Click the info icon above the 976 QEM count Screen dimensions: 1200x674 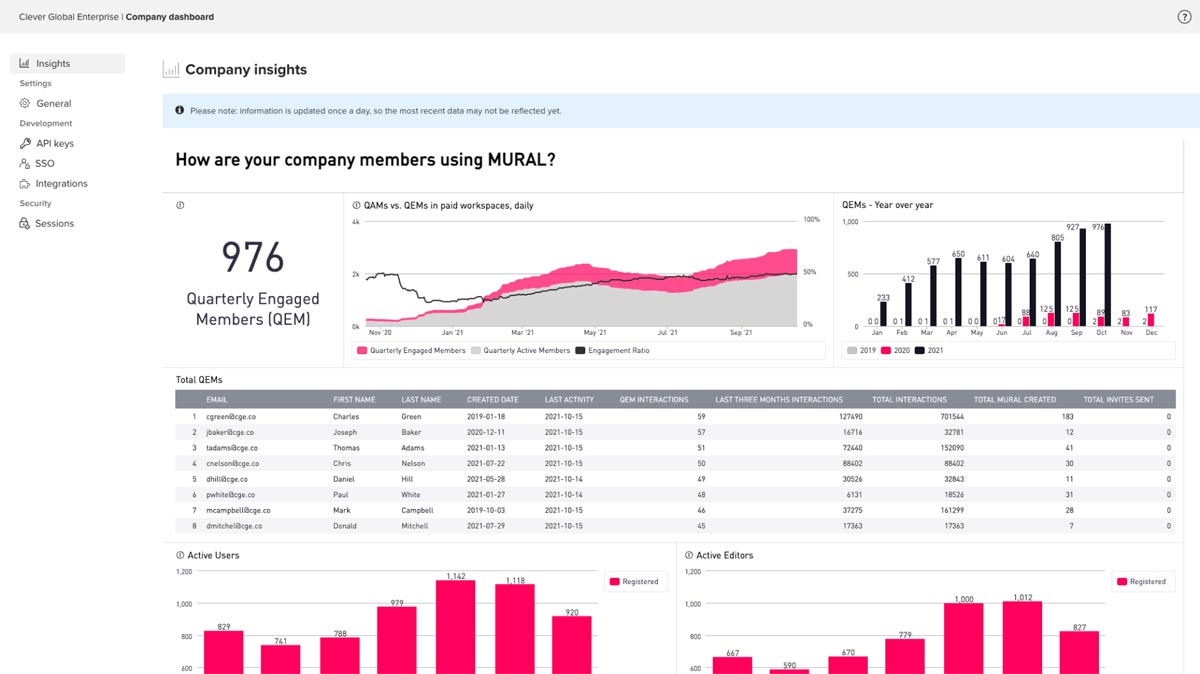180,204
